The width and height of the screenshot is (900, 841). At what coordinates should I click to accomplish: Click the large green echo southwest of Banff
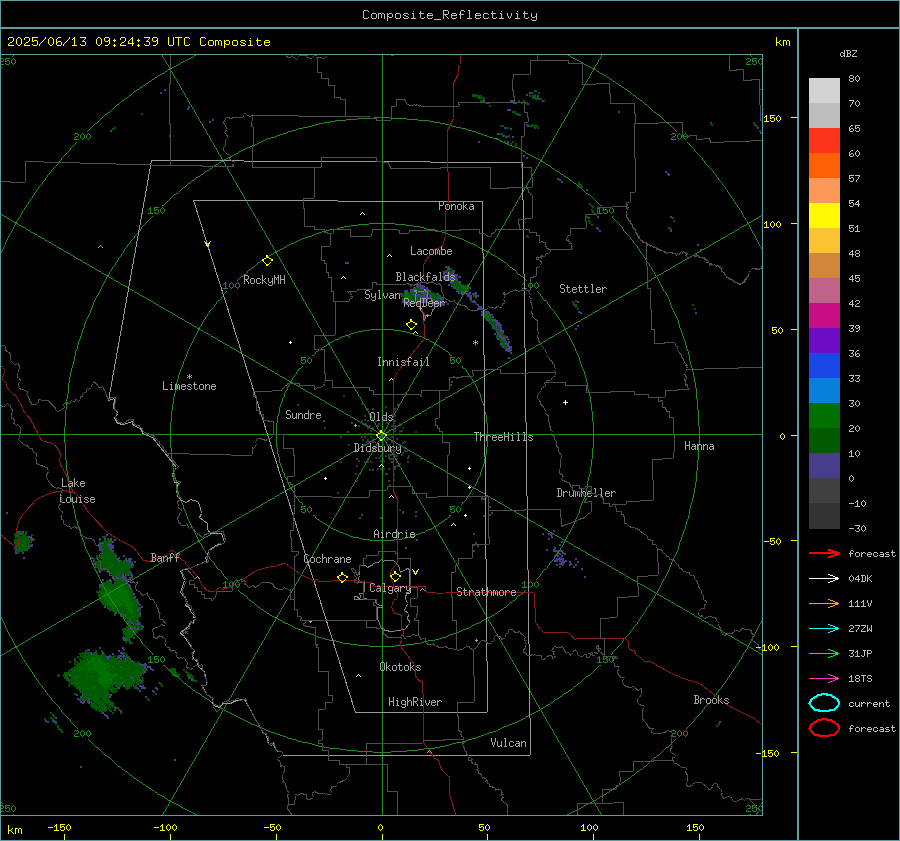(102, 679)
